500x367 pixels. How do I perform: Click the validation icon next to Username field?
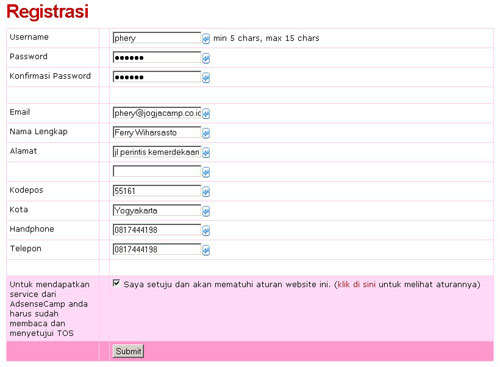206,39
